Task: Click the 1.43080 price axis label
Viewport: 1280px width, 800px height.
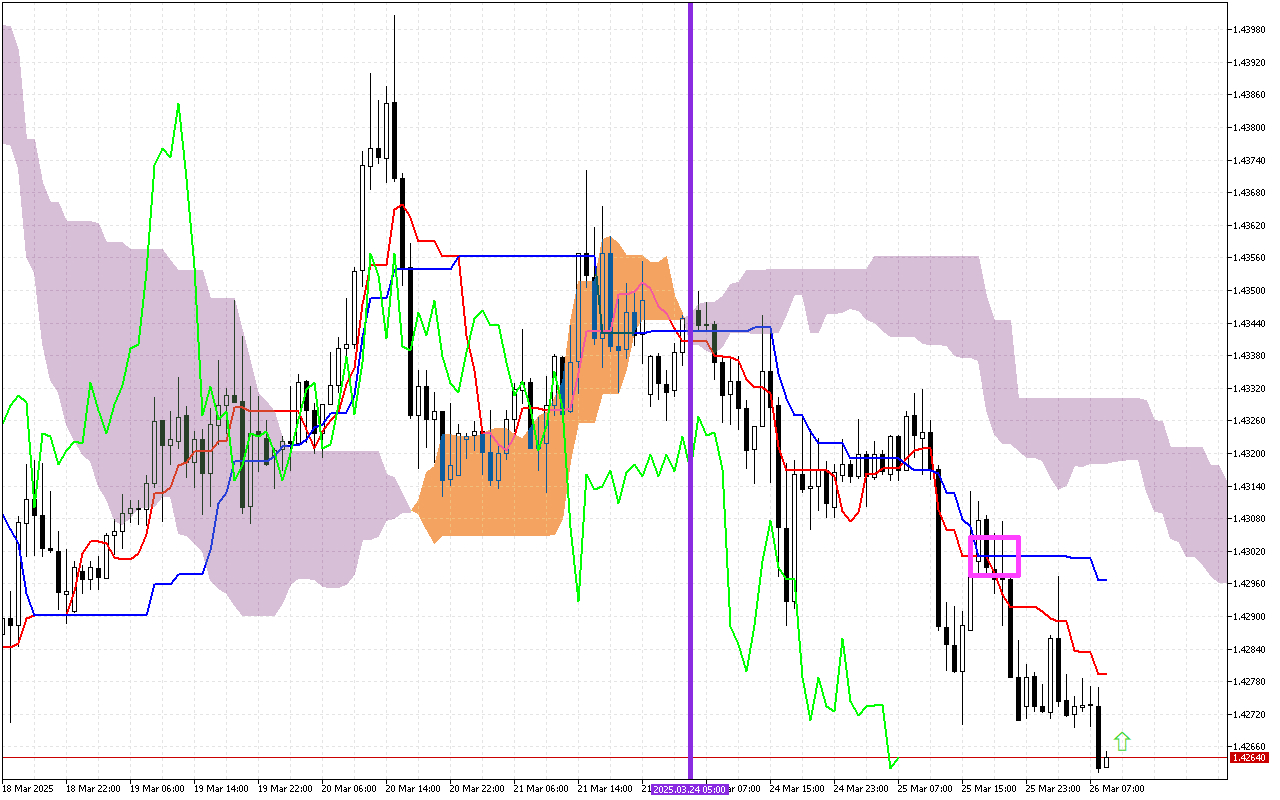Action: (x=1251, y=519)
